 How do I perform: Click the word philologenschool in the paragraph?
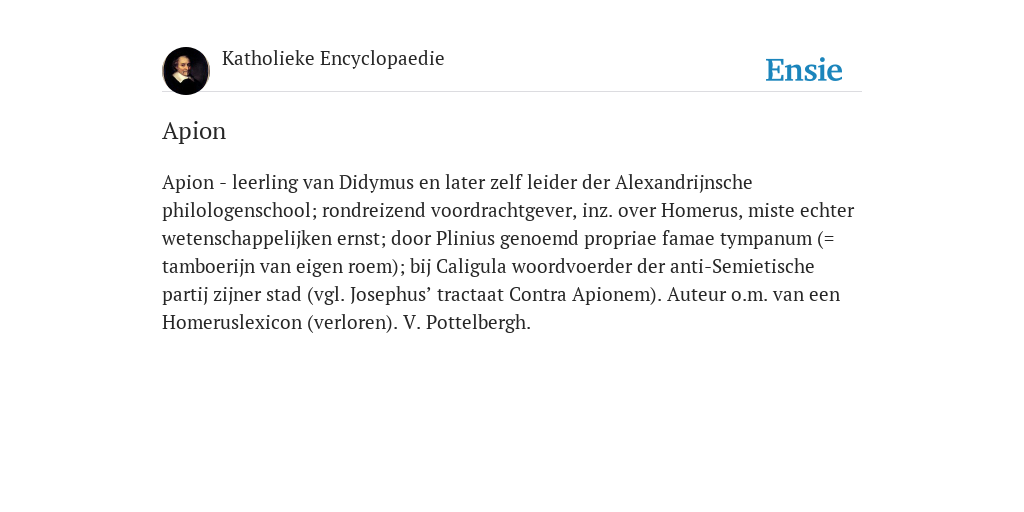(x=239, y=210)
